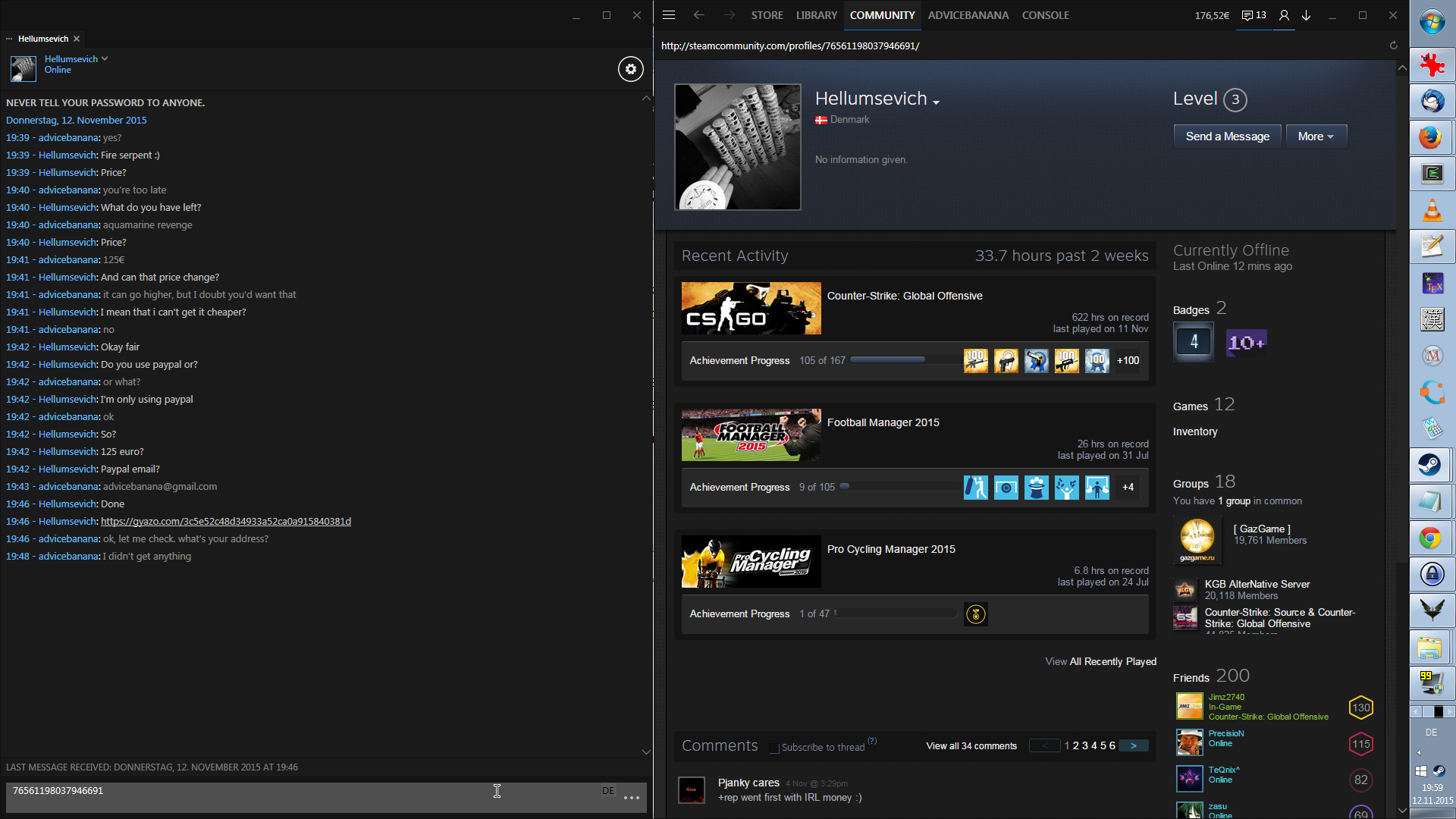Open the STORE tab

[x=767, y=15]
